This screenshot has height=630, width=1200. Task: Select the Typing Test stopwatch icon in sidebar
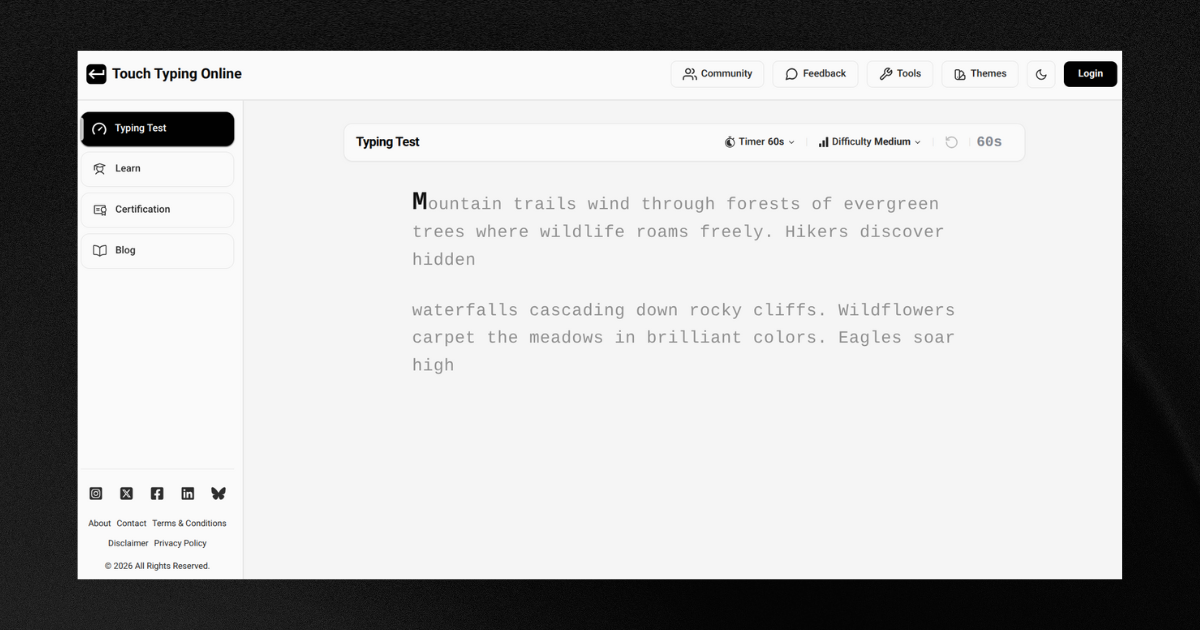[x=100, y=128]
